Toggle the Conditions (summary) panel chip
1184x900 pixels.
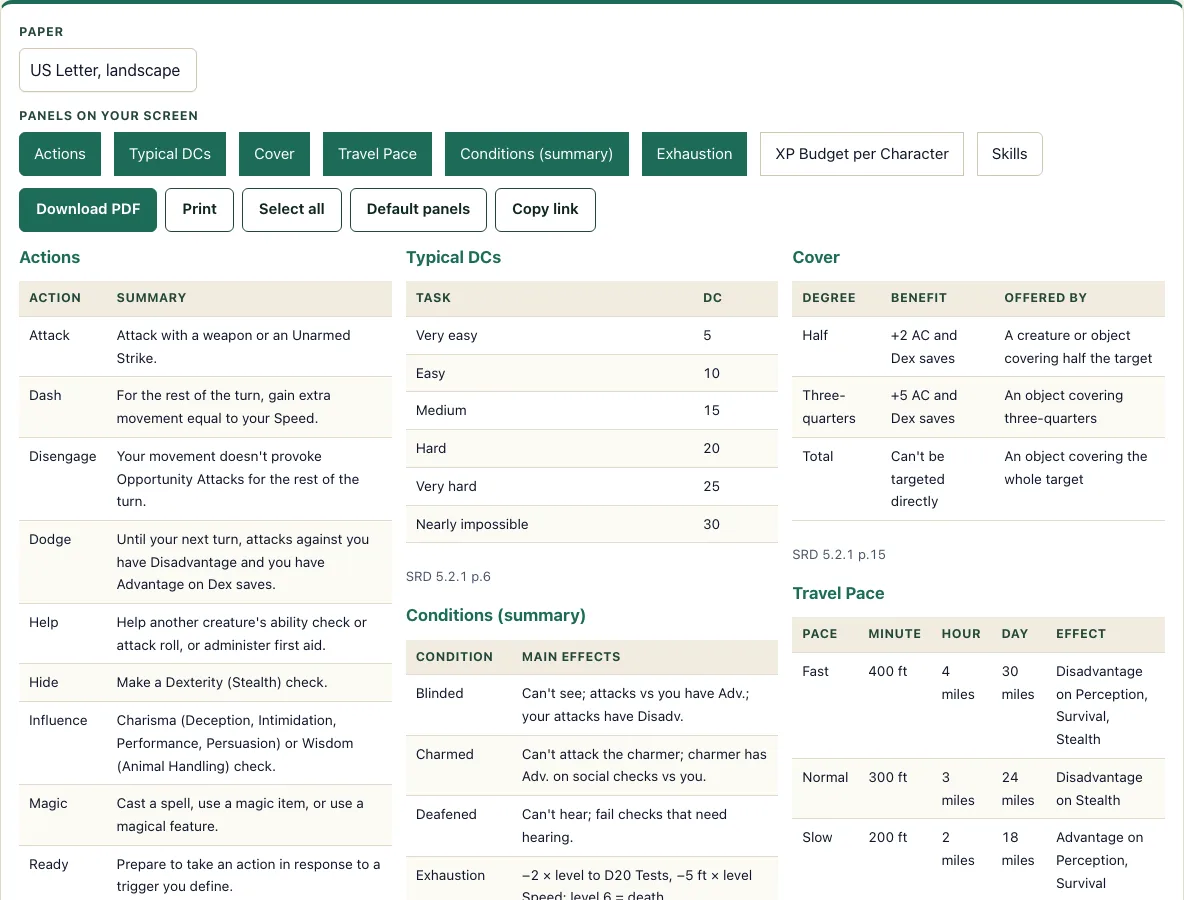click(x=537, y=154)
